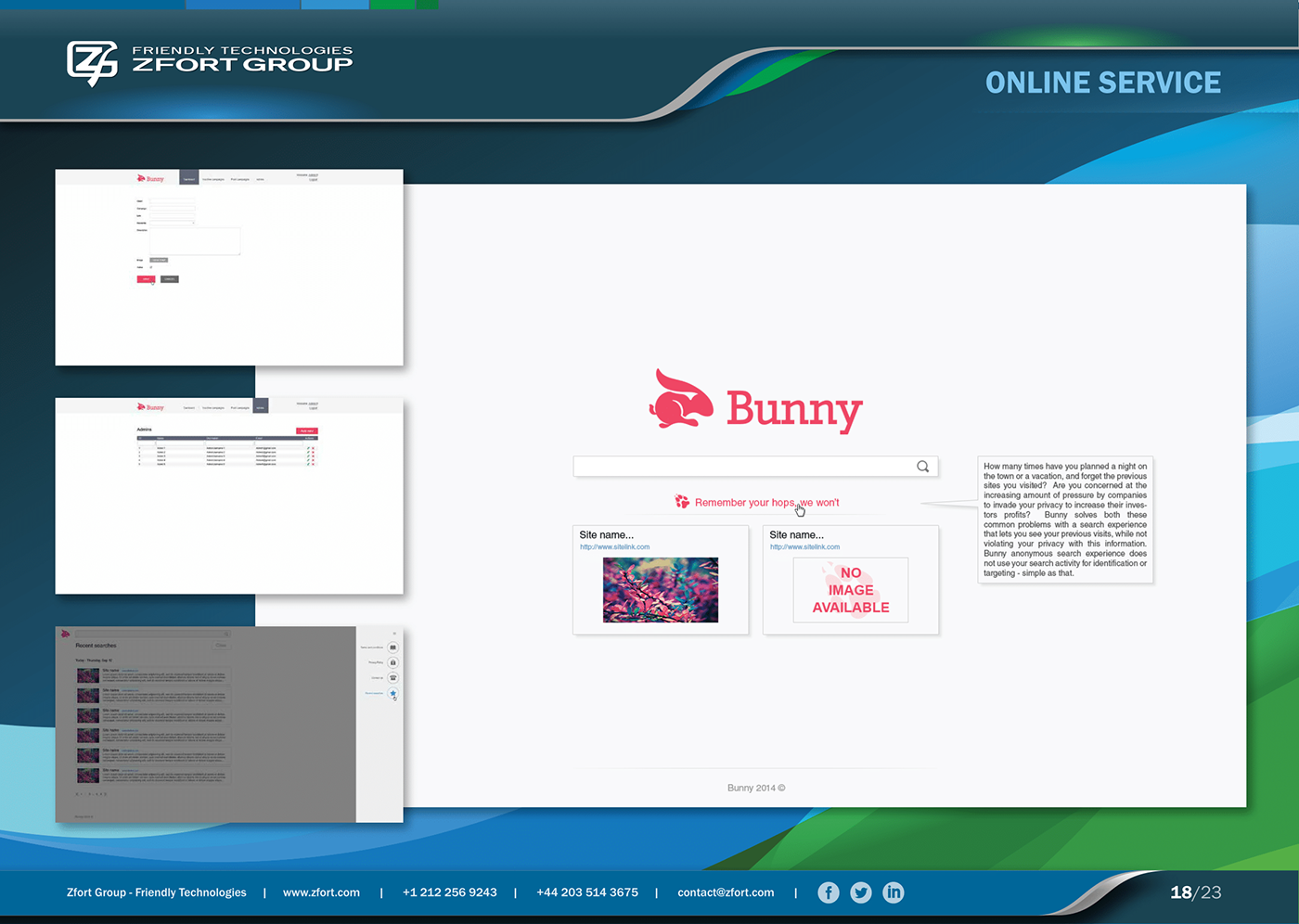This screenshot has height=924, width=1299.
Task: Click Logout link in form mockup
Action: point(313,179)
